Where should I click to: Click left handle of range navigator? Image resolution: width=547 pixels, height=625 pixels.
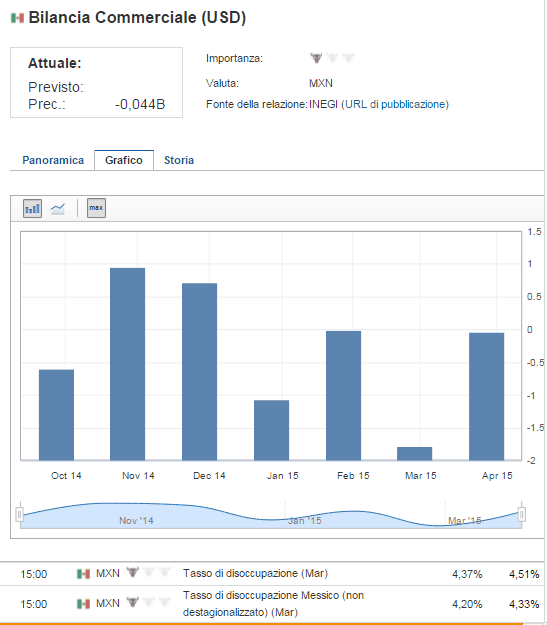coord(20,515)
